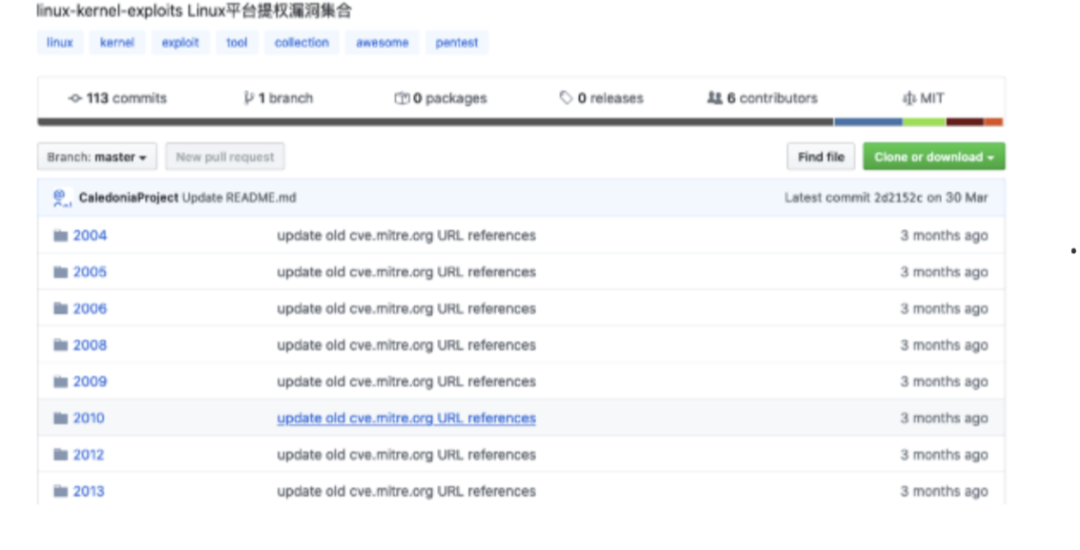Open the 2010 folder icon
The height and width of the screenshot is (550, 1080).
tap(61, 419)
